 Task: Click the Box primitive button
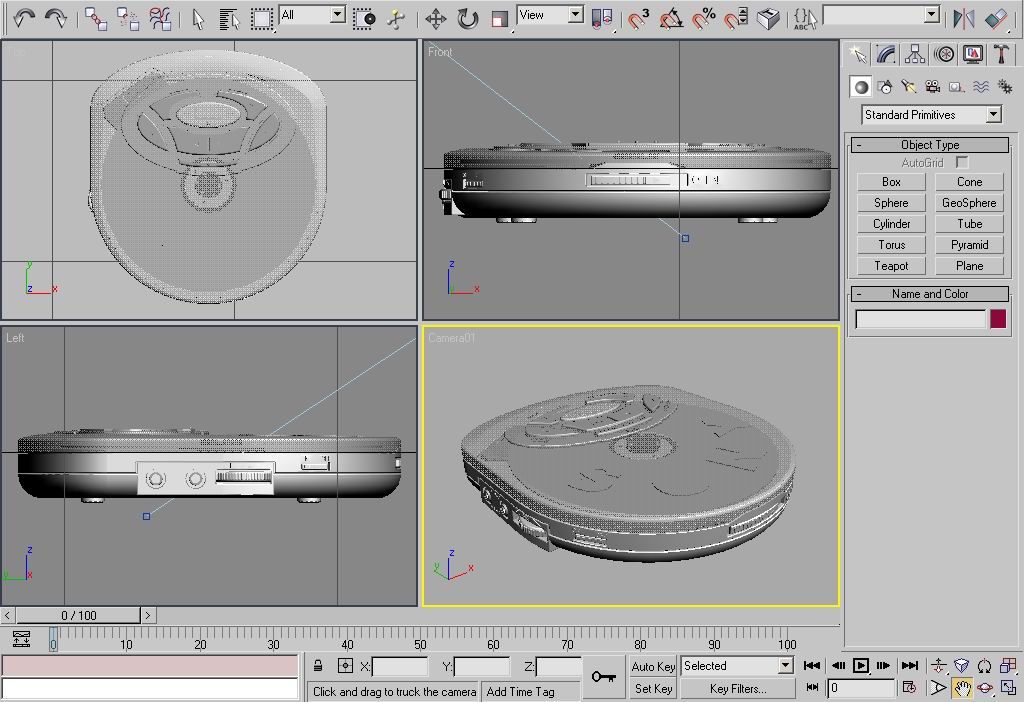click(891, 182)
